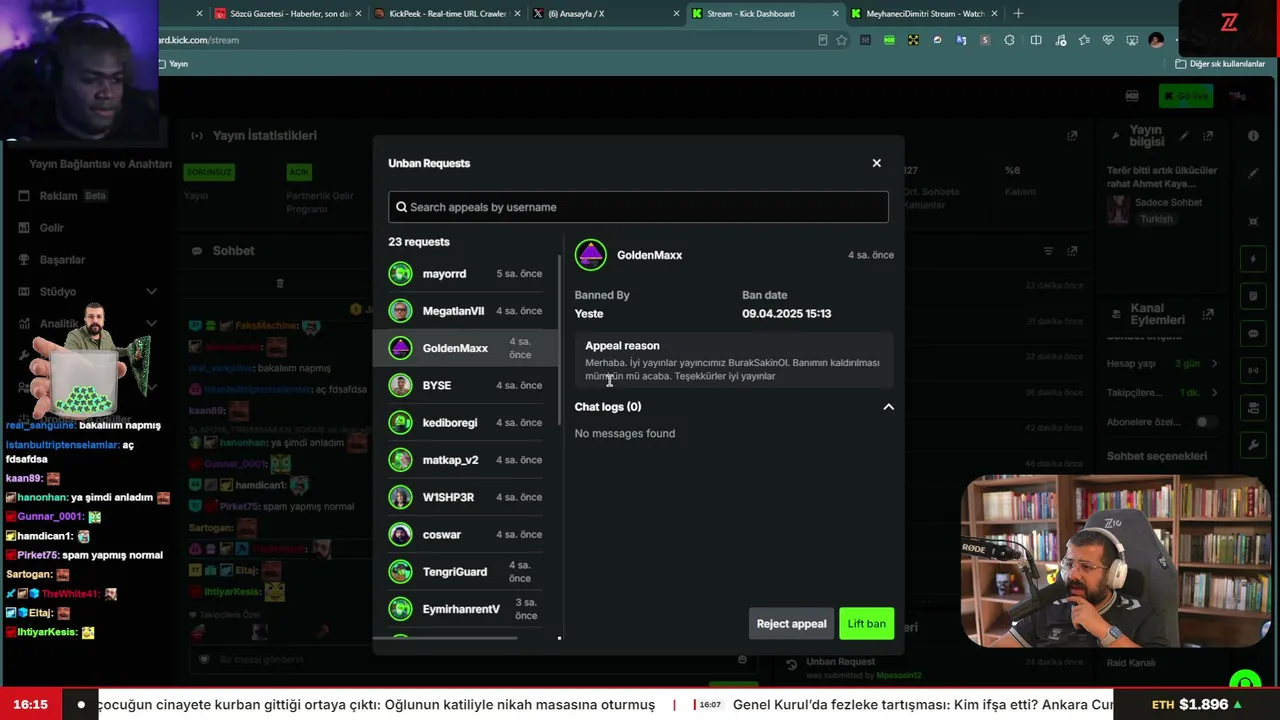Open activity feed filter icon
Viewport: 1280px width, 720px height.
click(1048, 251)
